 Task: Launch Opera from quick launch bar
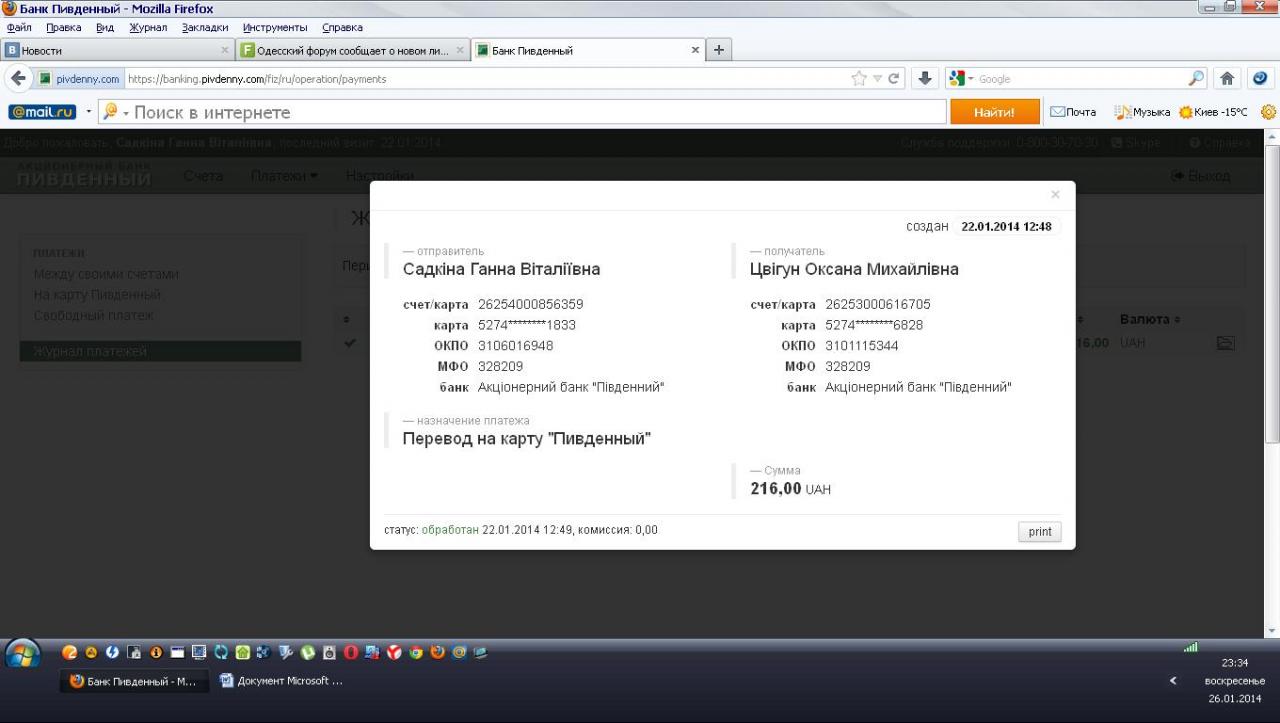pos(351,652)
